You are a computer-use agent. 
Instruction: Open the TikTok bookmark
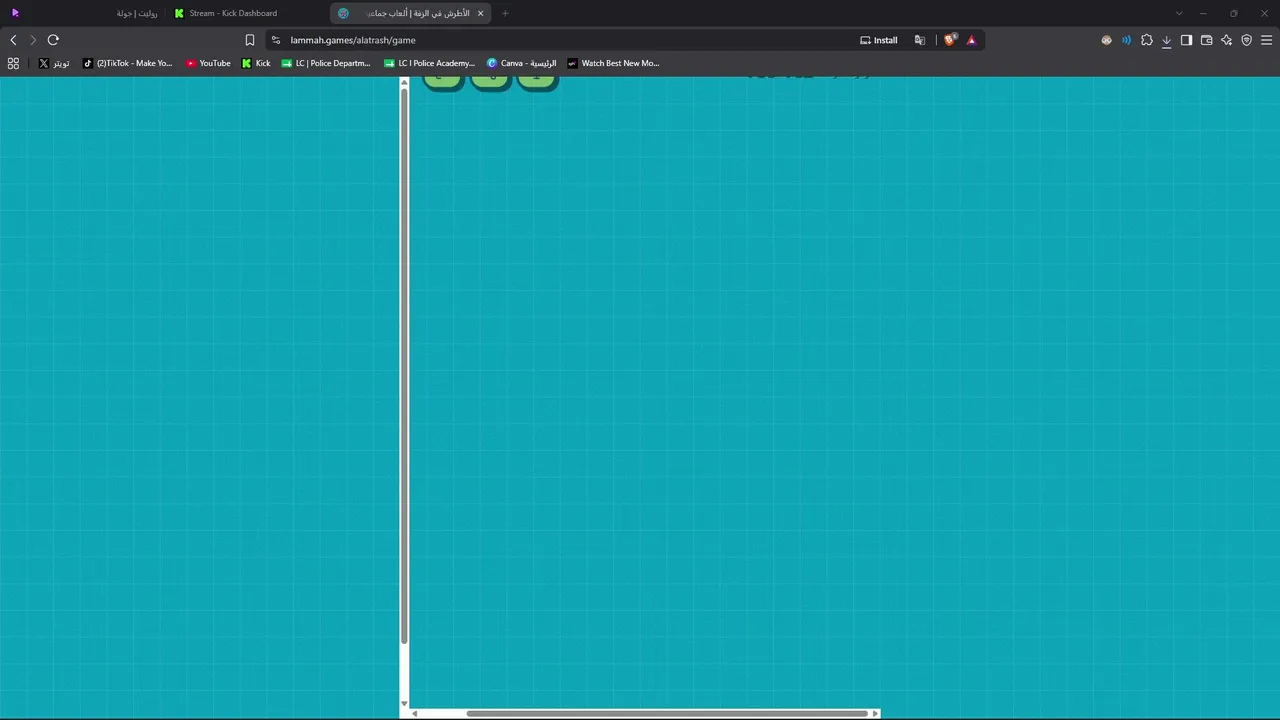coord(127,63)
